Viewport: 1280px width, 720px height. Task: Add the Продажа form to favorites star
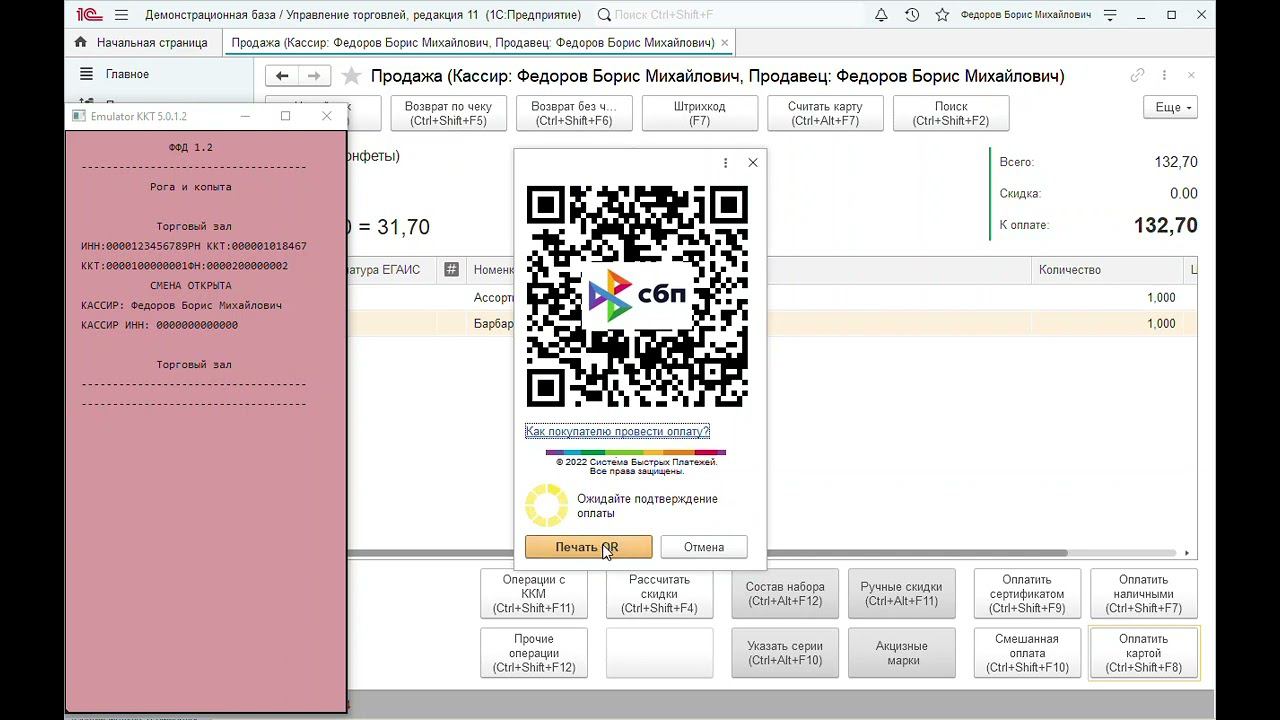coord(350,76)
